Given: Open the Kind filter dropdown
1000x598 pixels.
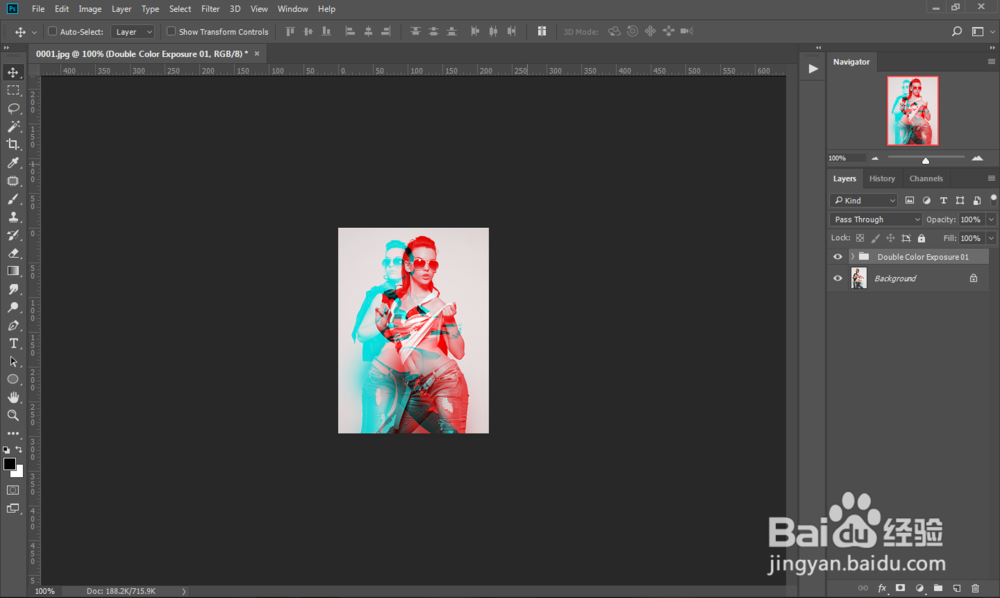Looking at the screenshot, I should tap(864, 200).
